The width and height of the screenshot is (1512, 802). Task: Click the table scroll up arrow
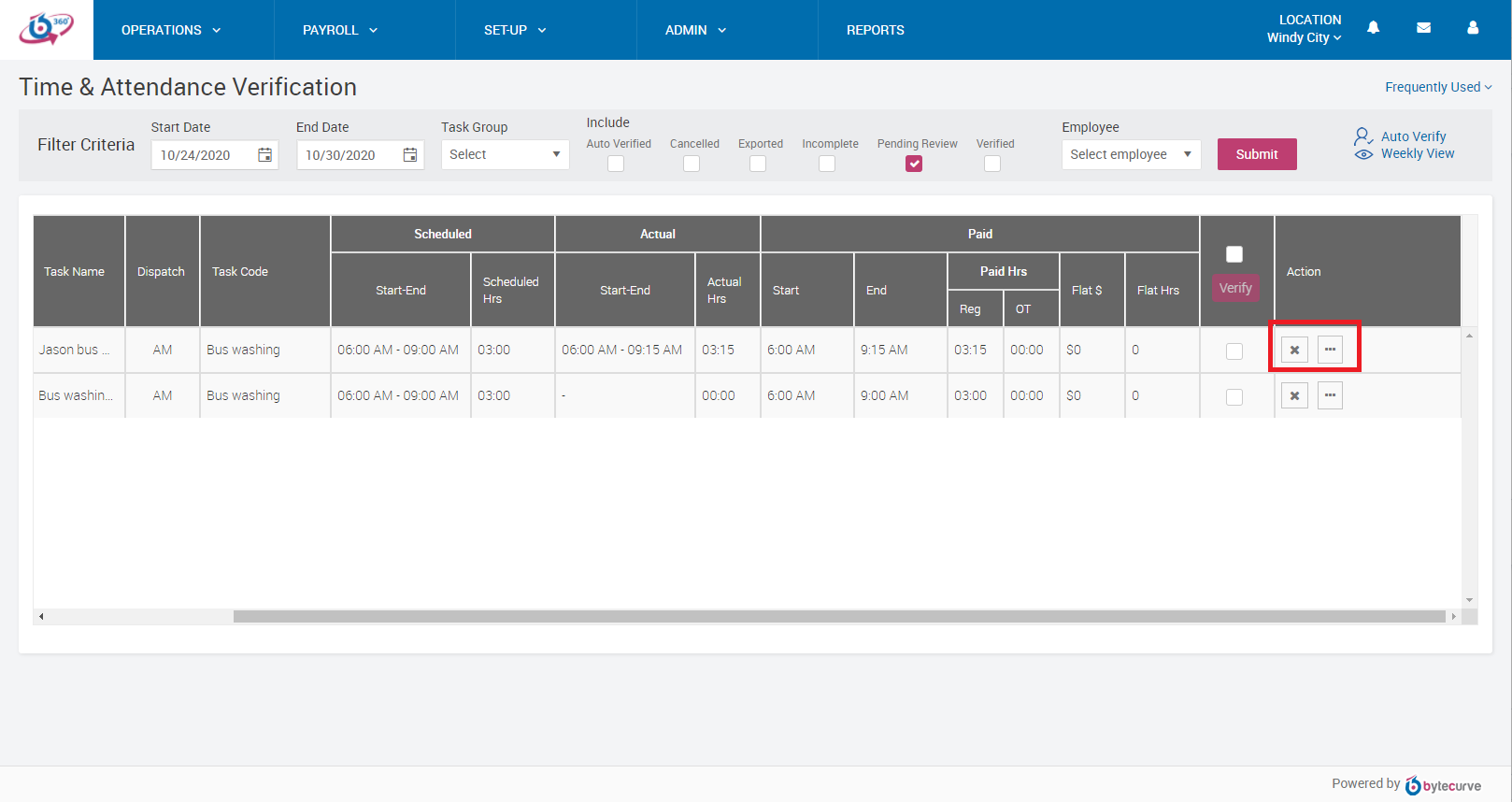(x=1469, y=336)
